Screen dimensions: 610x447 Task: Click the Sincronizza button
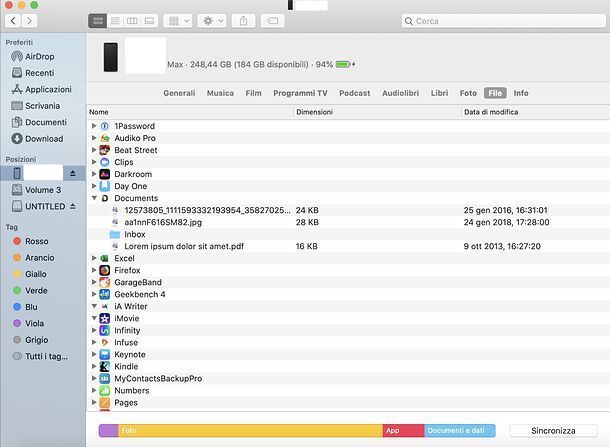coord(553,431)
